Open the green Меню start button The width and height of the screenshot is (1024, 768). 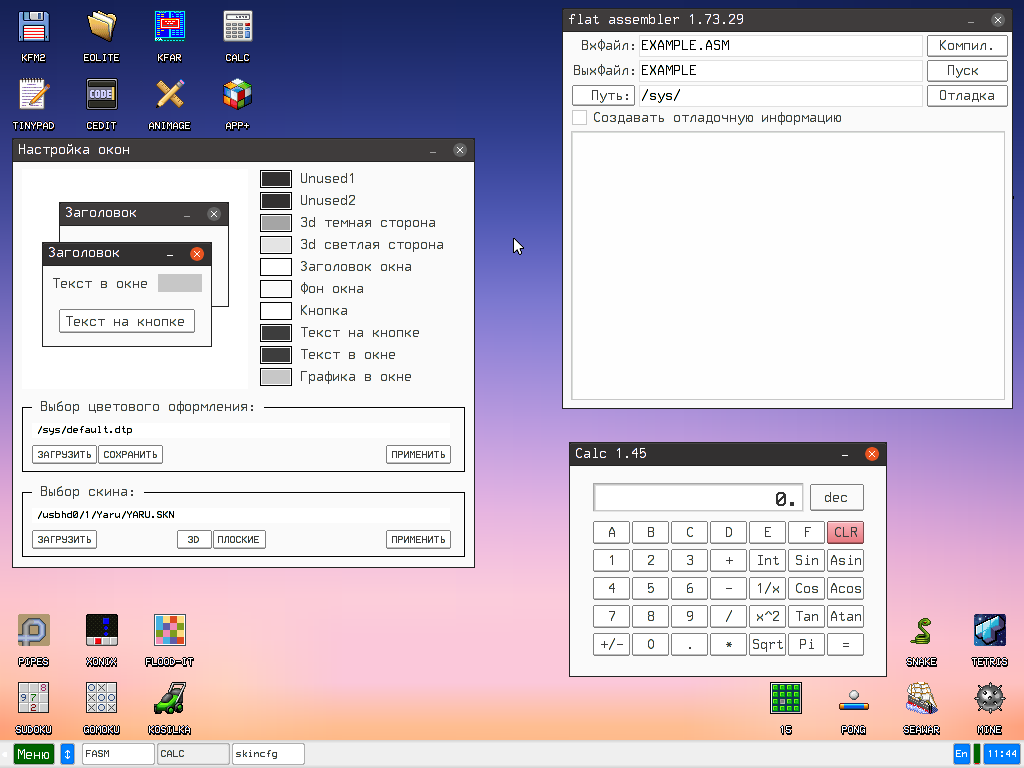[x=34, y=754]
